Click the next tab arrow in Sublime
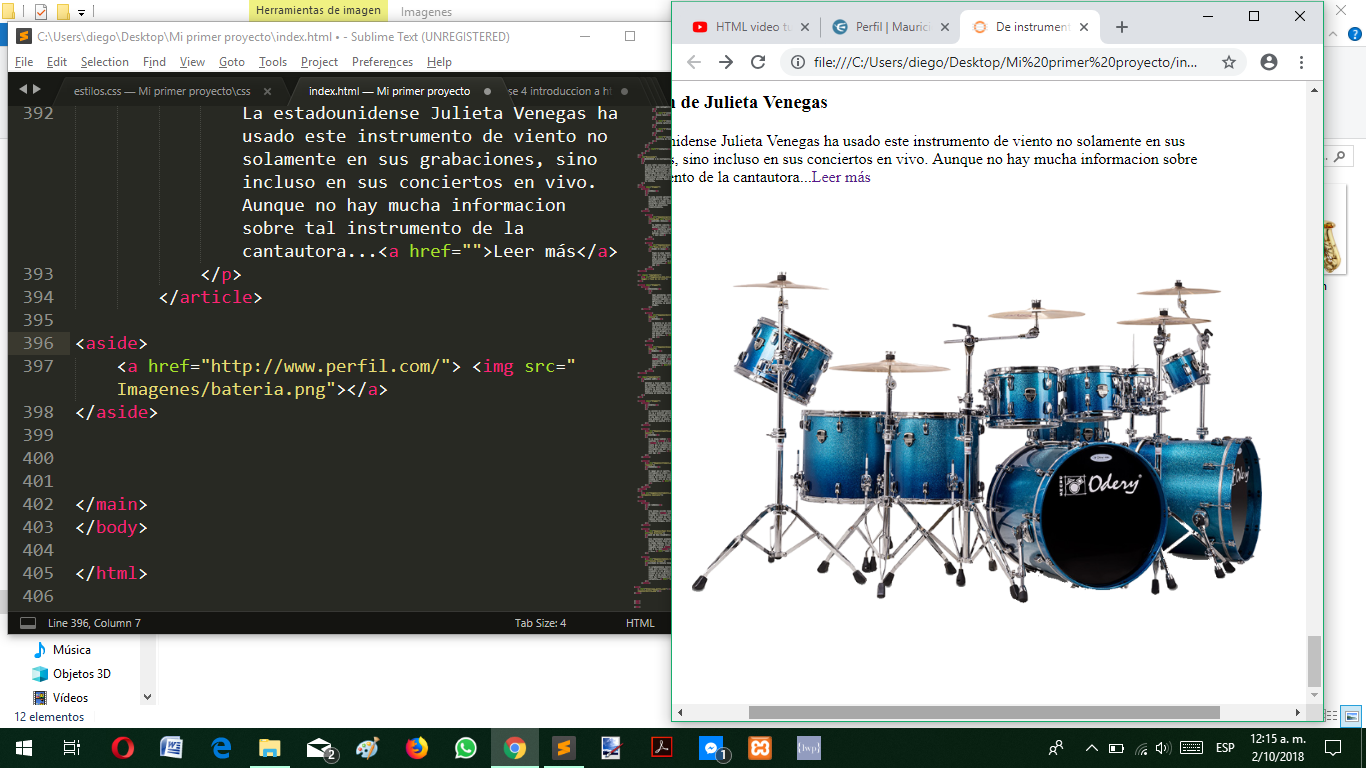Image resolution: width=1366 pixels, height=768 pixels. [x=37, y=90]
